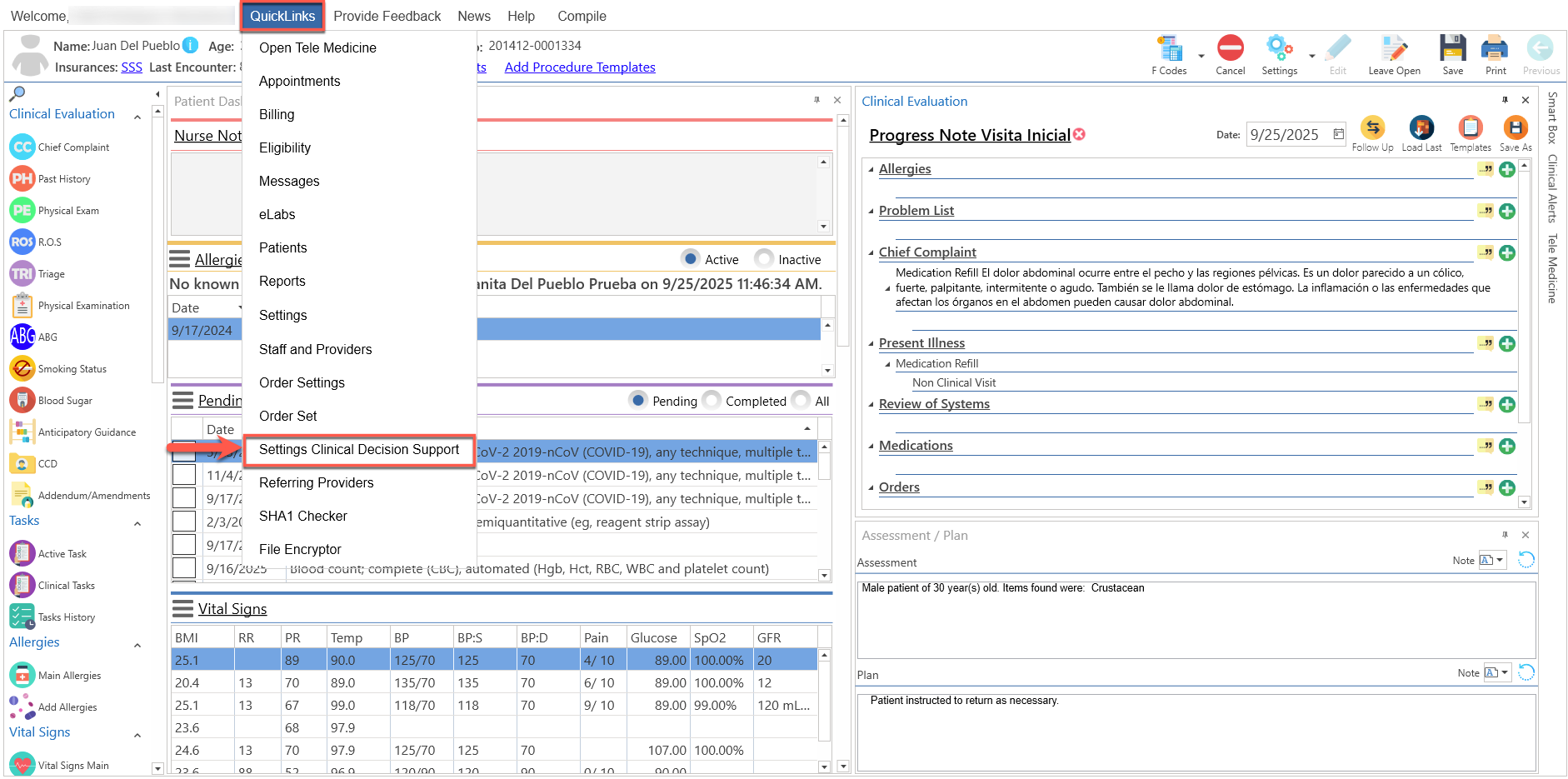
Task: Click the patient info icon beside name
Action: (x=190, y=45)
